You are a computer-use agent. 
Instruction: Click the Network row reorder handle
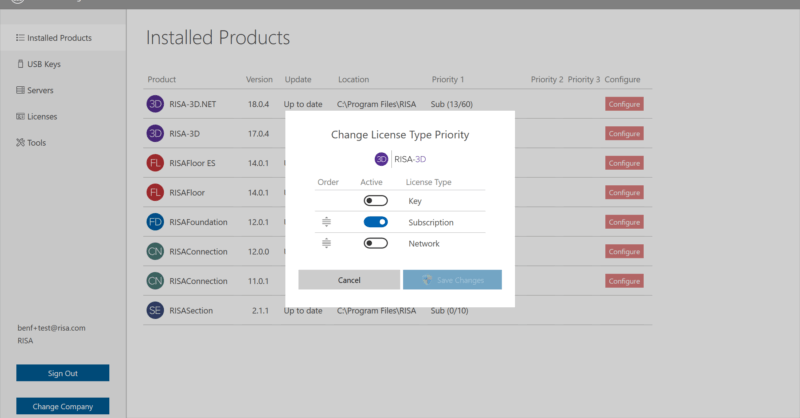[326, 243]
